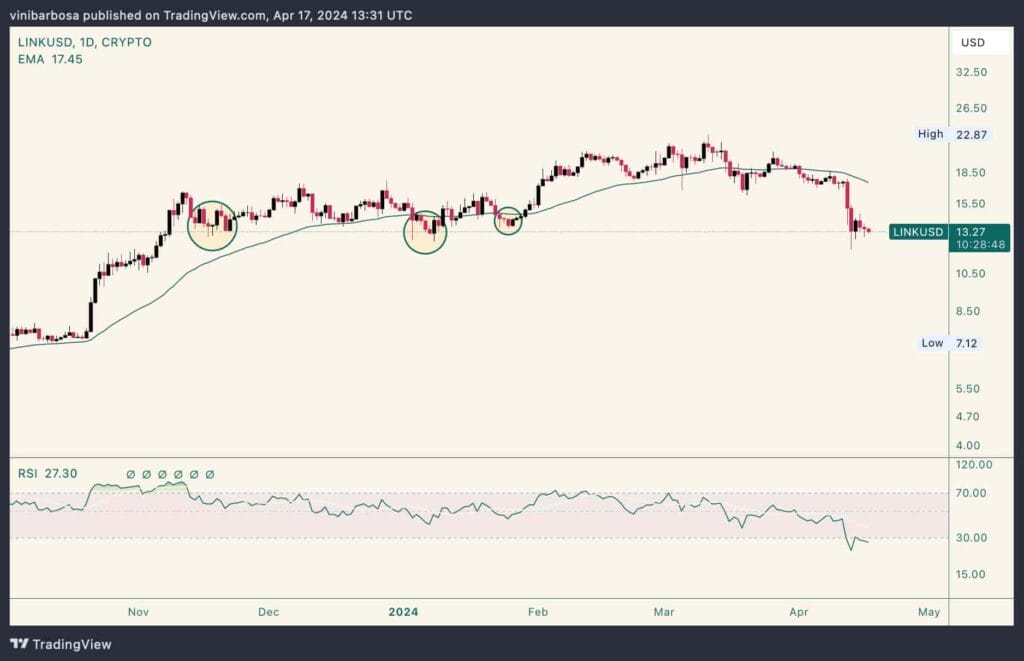Click the TradingView logo icon
Image resolution: width=1024 pixels, height=661 pixels.
pyautogui.click(x=22, y=643)
